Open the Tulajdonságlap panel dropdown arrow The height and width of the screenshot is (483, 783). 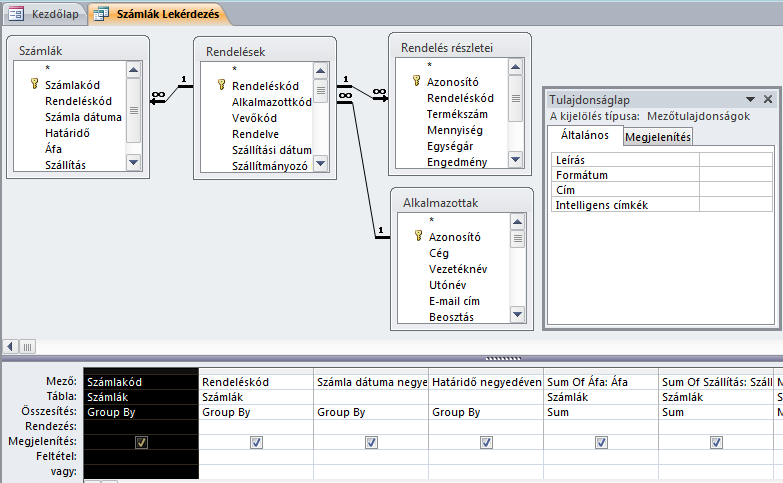tap(750, 99)
